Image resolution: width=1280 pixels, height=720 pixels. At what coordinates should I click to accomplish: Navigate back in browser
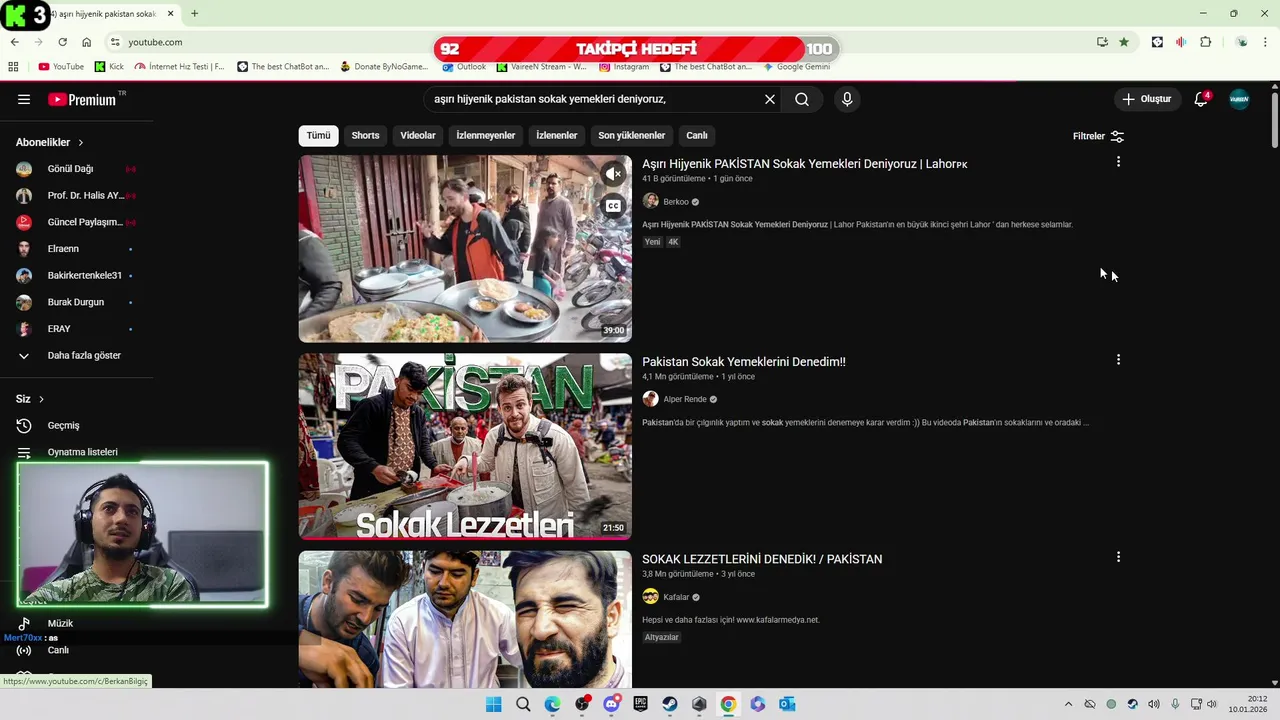click(14, 42)
